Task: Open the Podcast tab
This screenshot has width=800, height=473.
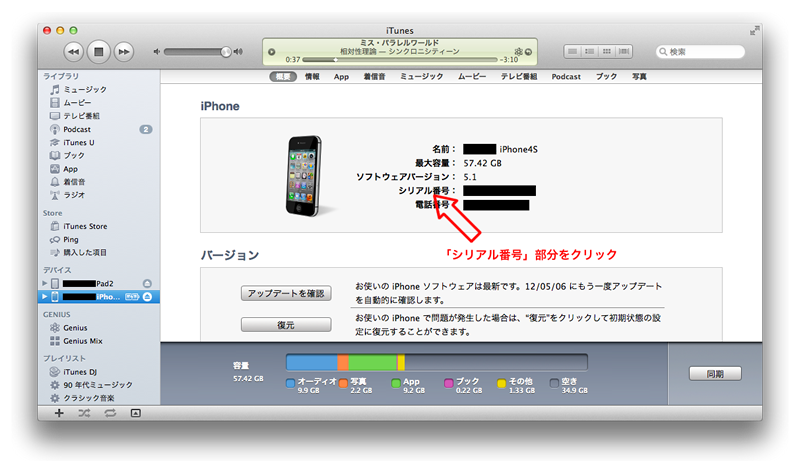Action: click(x=566, y=77)
